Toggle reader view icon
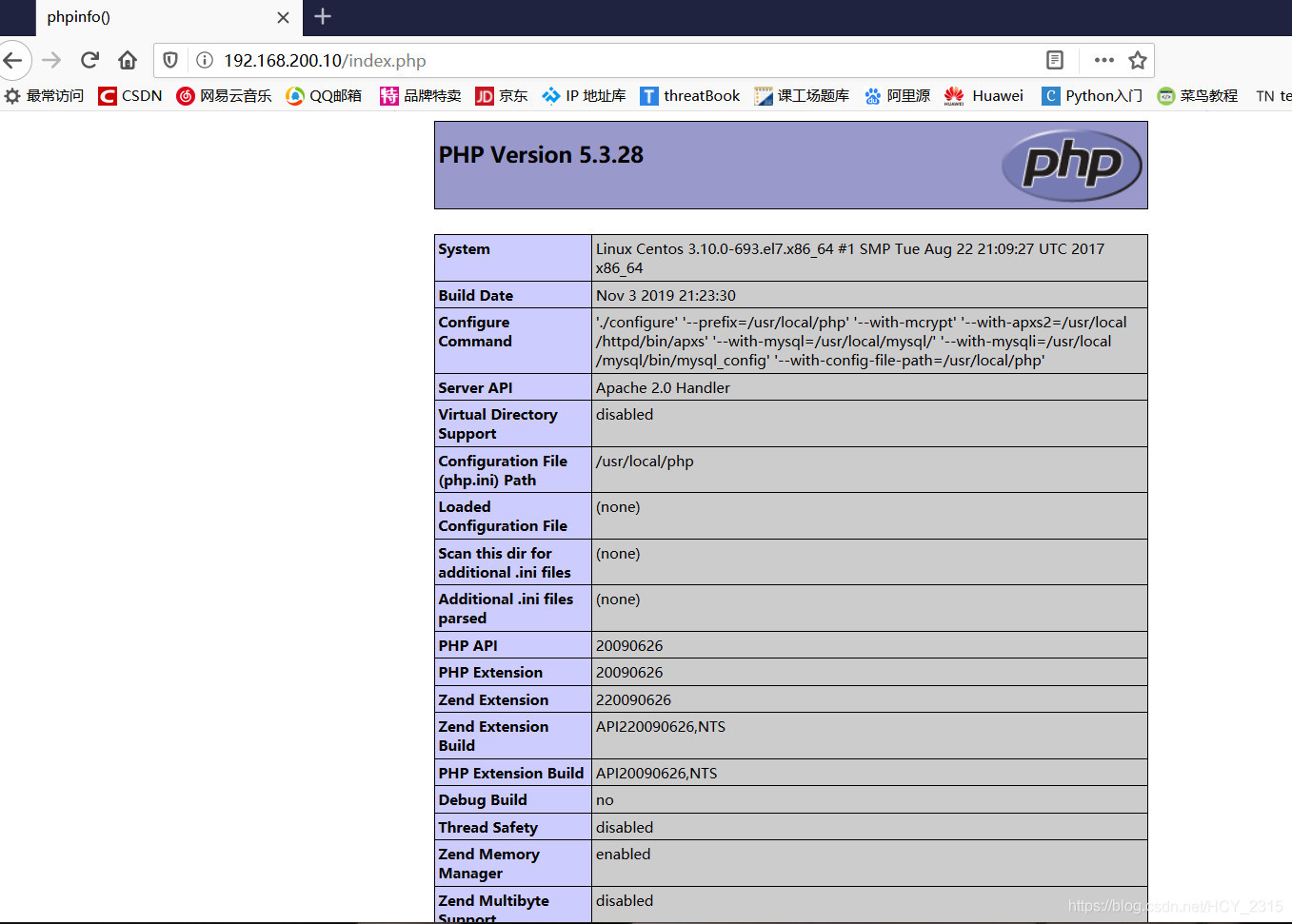 (1055, 60)
